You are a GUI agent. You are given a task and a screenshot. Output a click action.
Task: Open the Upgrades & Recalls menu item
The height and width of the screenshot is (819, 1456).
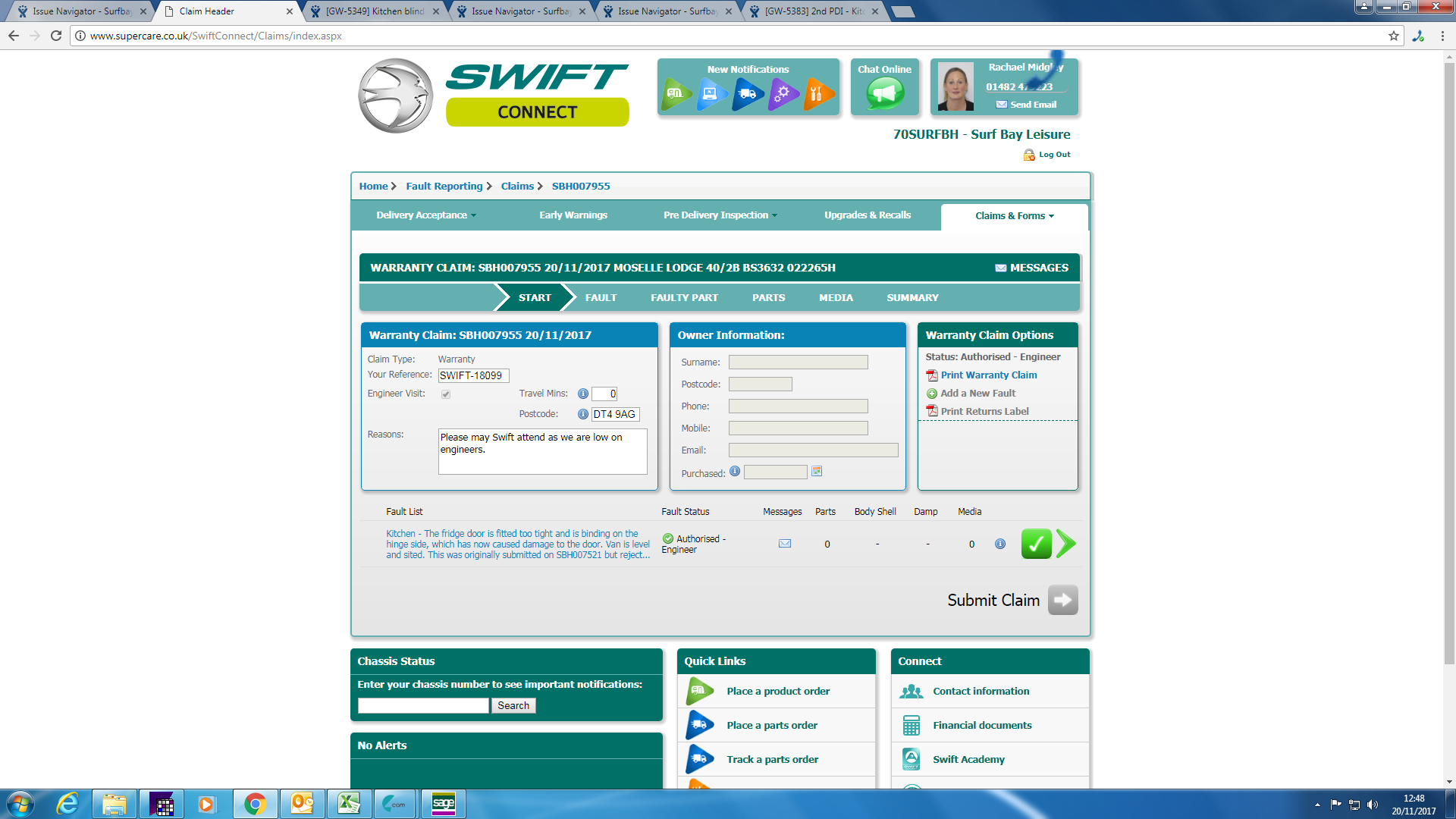tap(868, 215)
